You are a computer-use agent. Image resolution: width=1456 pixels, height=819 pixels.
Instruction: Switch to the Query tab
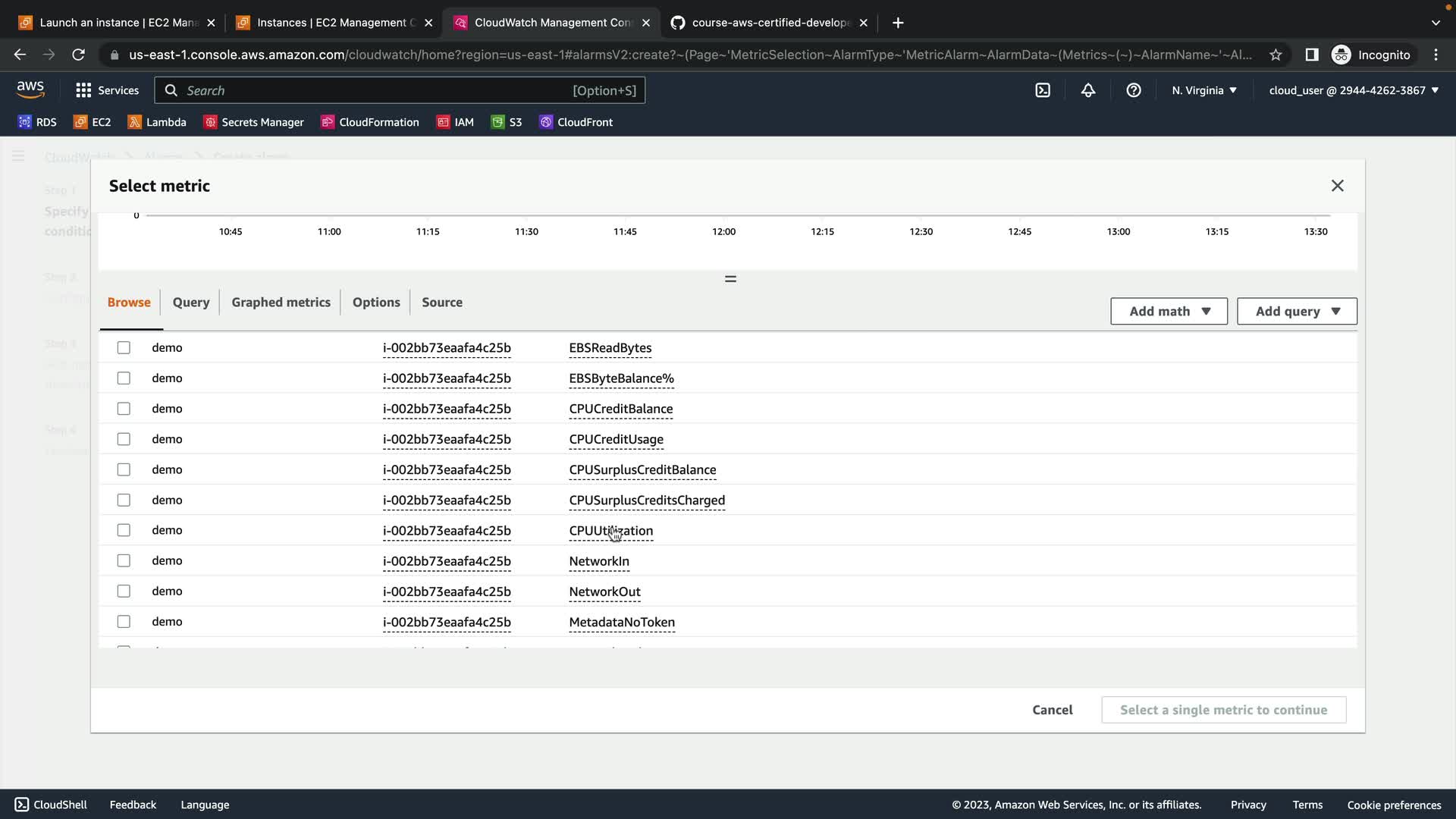(190, 302)
